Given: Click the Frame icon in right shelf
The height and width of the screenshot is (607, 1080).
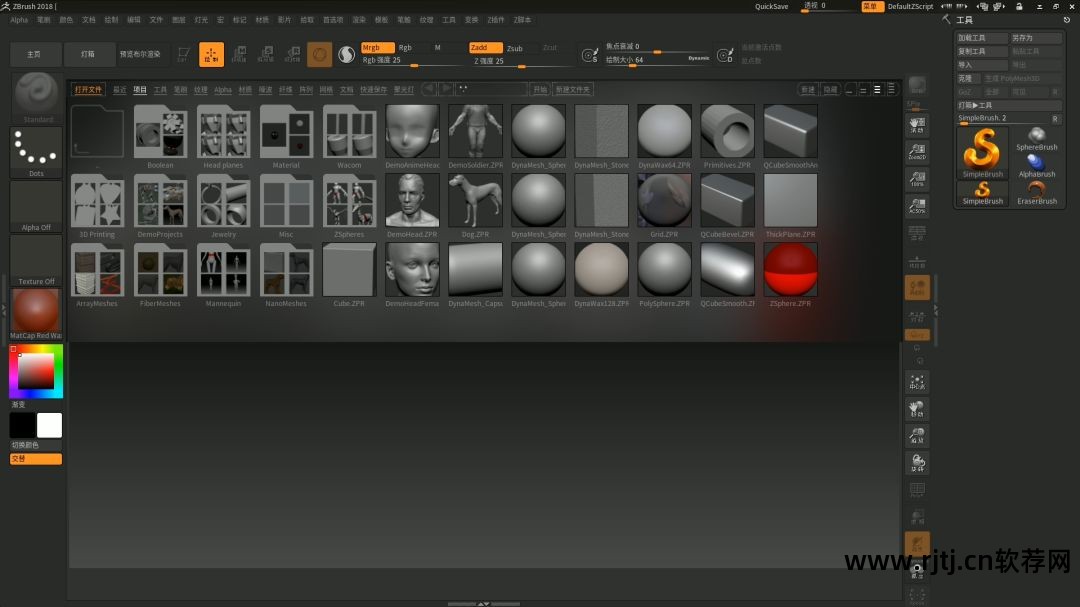Looking at the screenshot, I should point(917,382).
